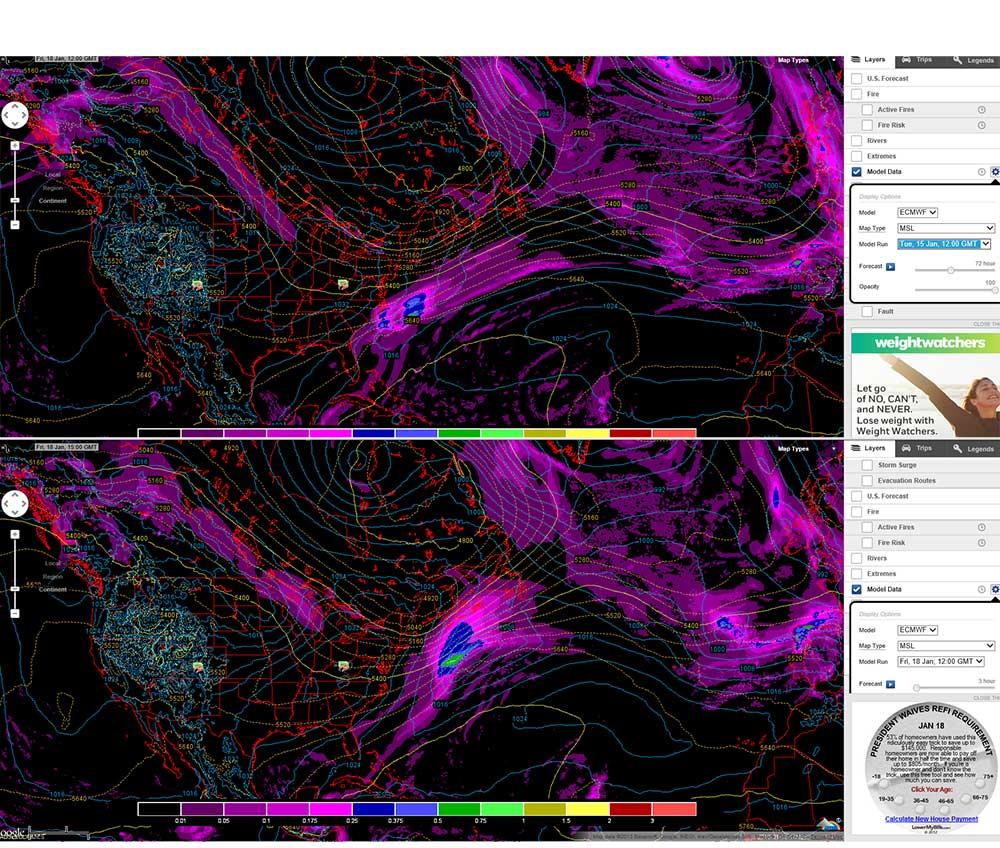Click Calculate New House Payment link

coord(931,819)
